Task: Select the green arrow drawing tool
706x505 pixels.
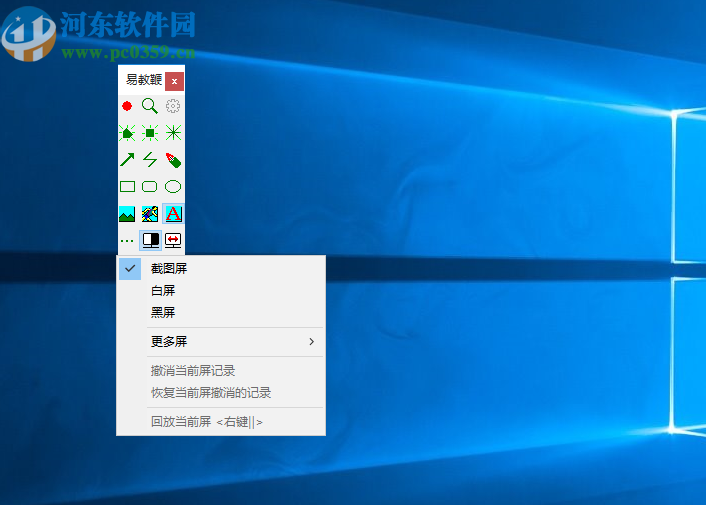Action: (127, 159)
